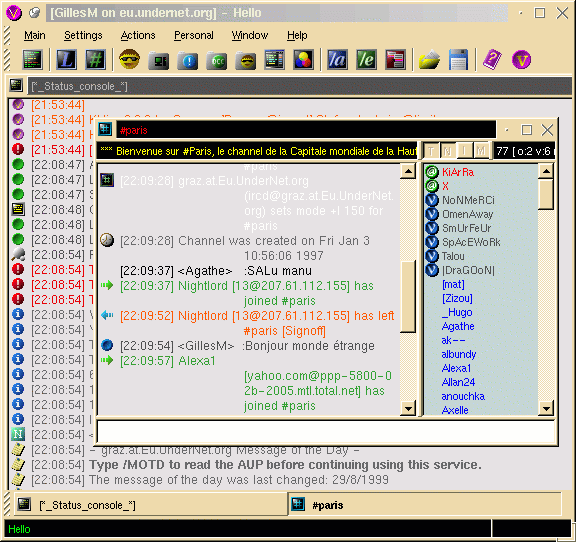Switch to Status console taskbar button
Viewport: 576px width, 542px height.
point(151,505)
